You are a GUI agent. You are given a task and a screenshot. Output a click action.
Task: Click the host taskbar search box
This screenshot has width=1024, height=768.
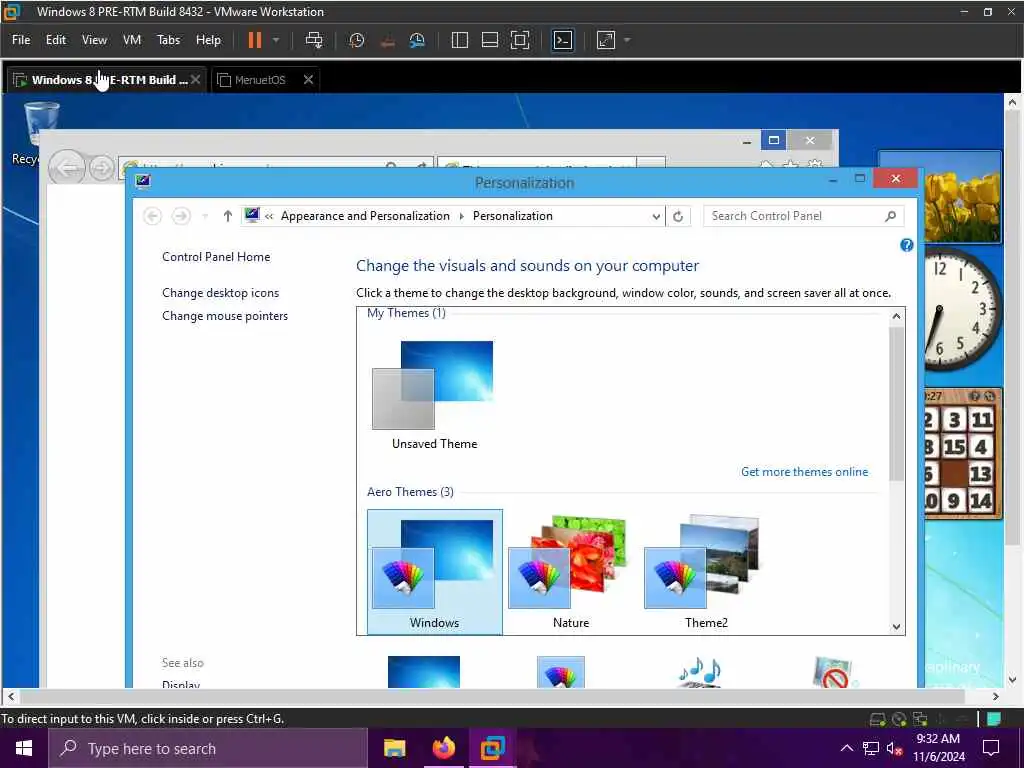tap(208, 748)
